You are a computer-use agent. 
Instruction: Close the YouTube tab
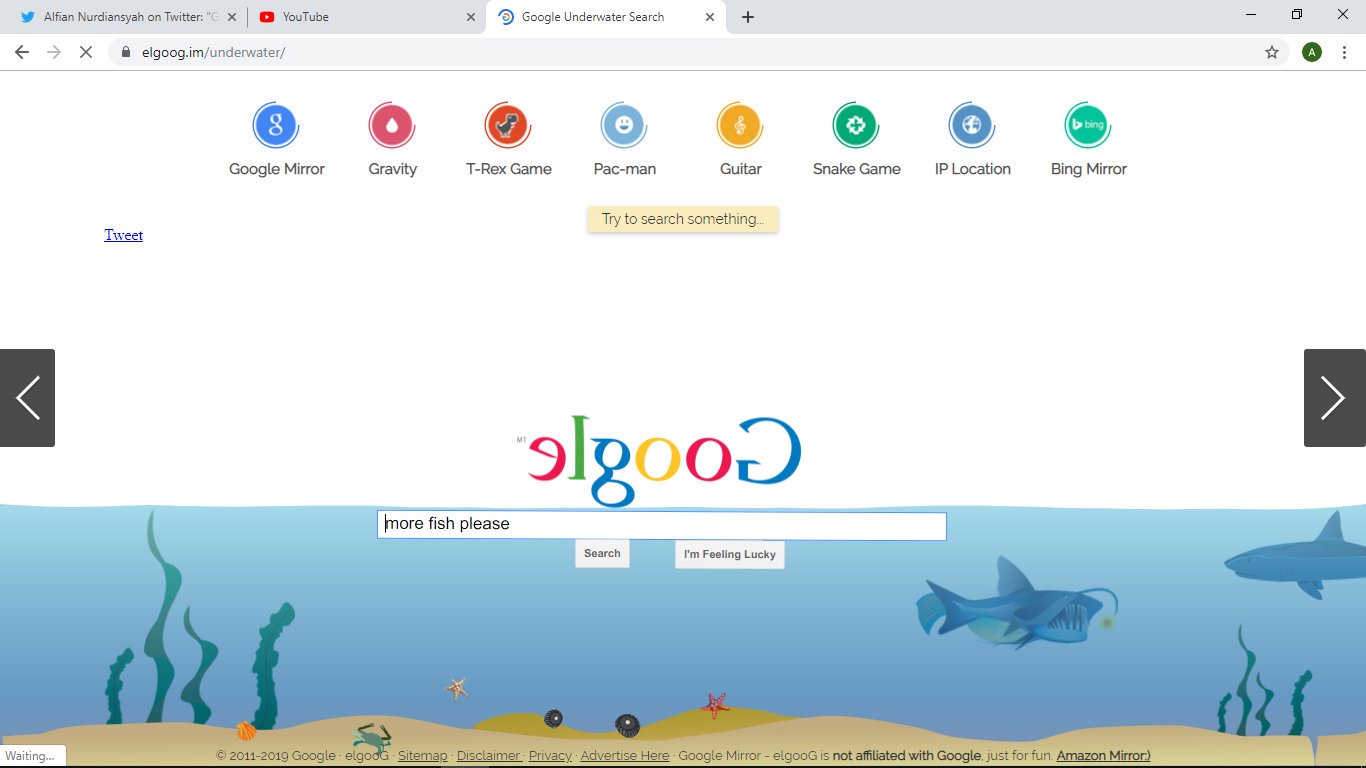click(471, 17)
